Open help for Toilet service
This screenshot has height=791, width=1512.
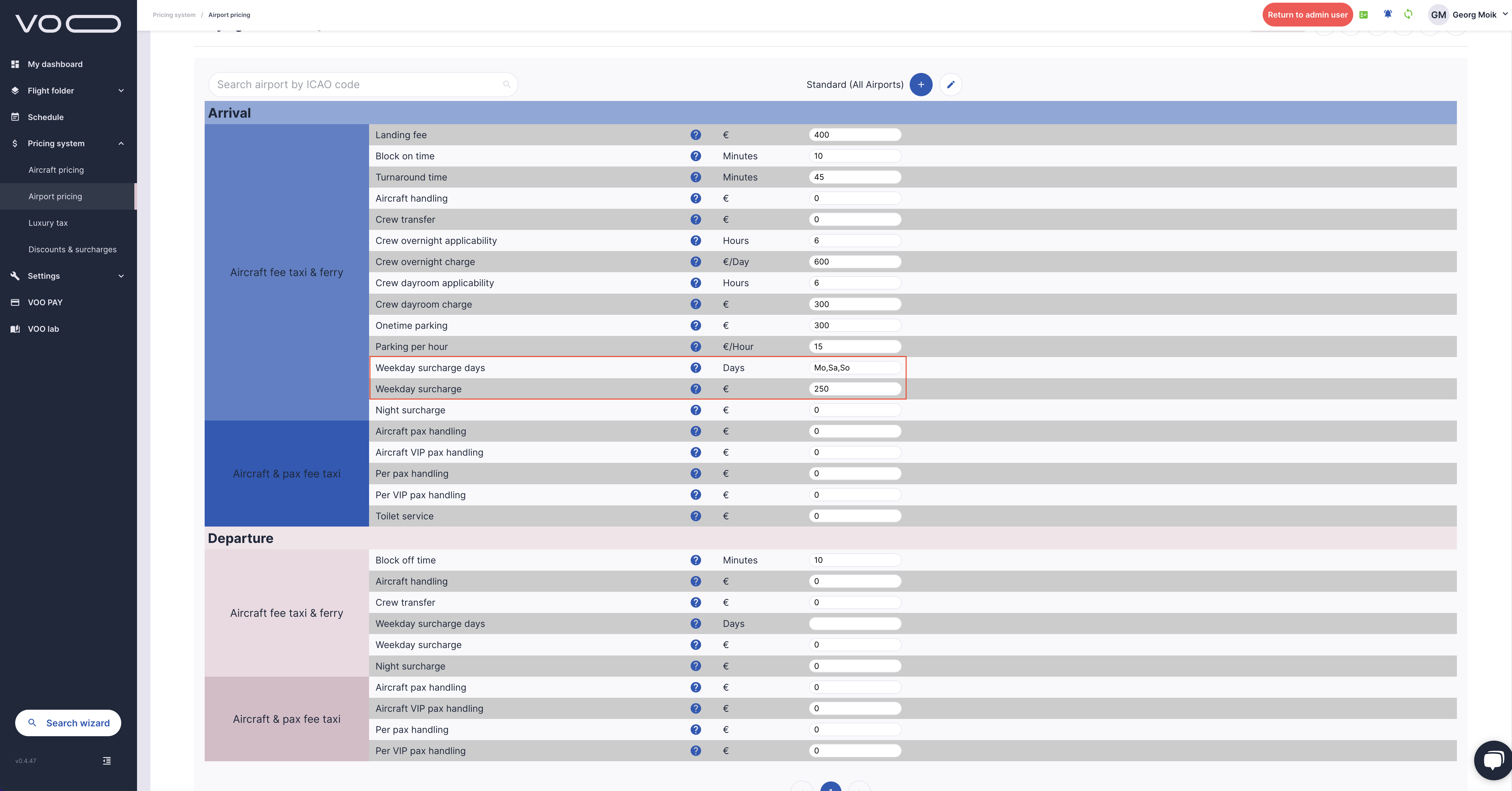(696, 516)
